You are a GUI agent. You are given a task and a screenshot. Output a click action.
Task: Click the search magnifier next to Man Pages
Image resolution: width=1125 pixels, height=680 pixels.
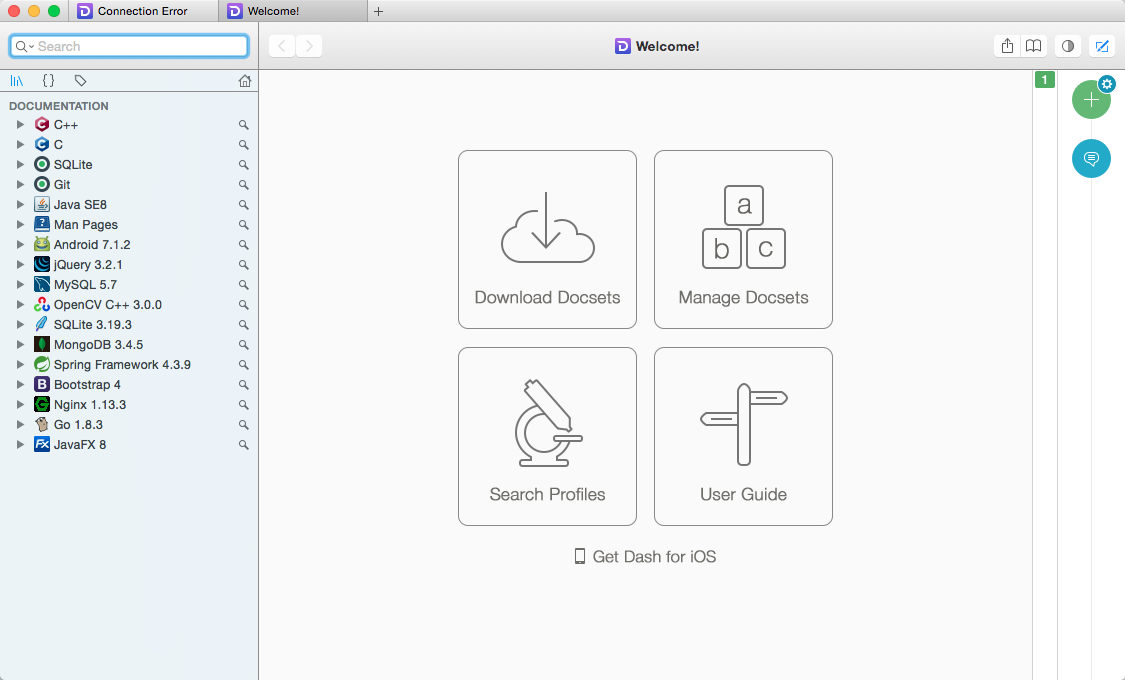(244, 225)
